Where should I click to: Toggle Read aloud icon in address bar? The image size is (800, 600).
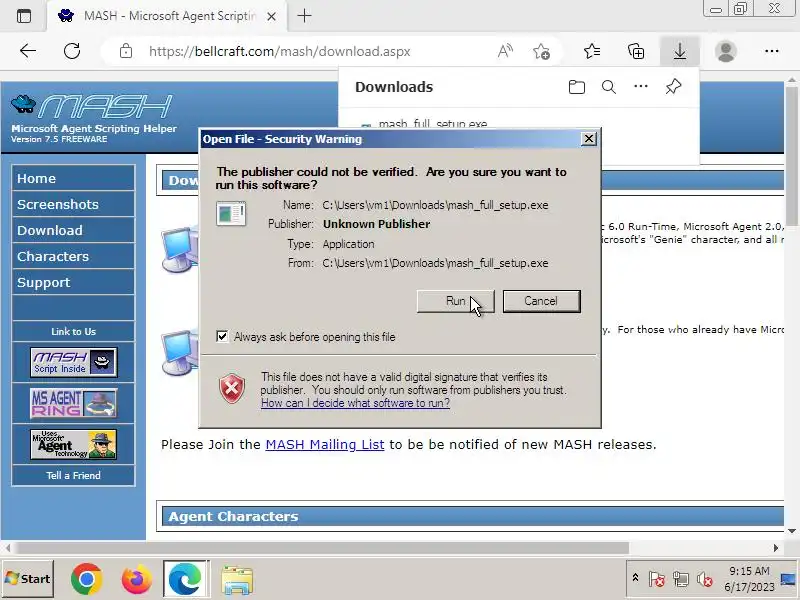coord(505,51)
